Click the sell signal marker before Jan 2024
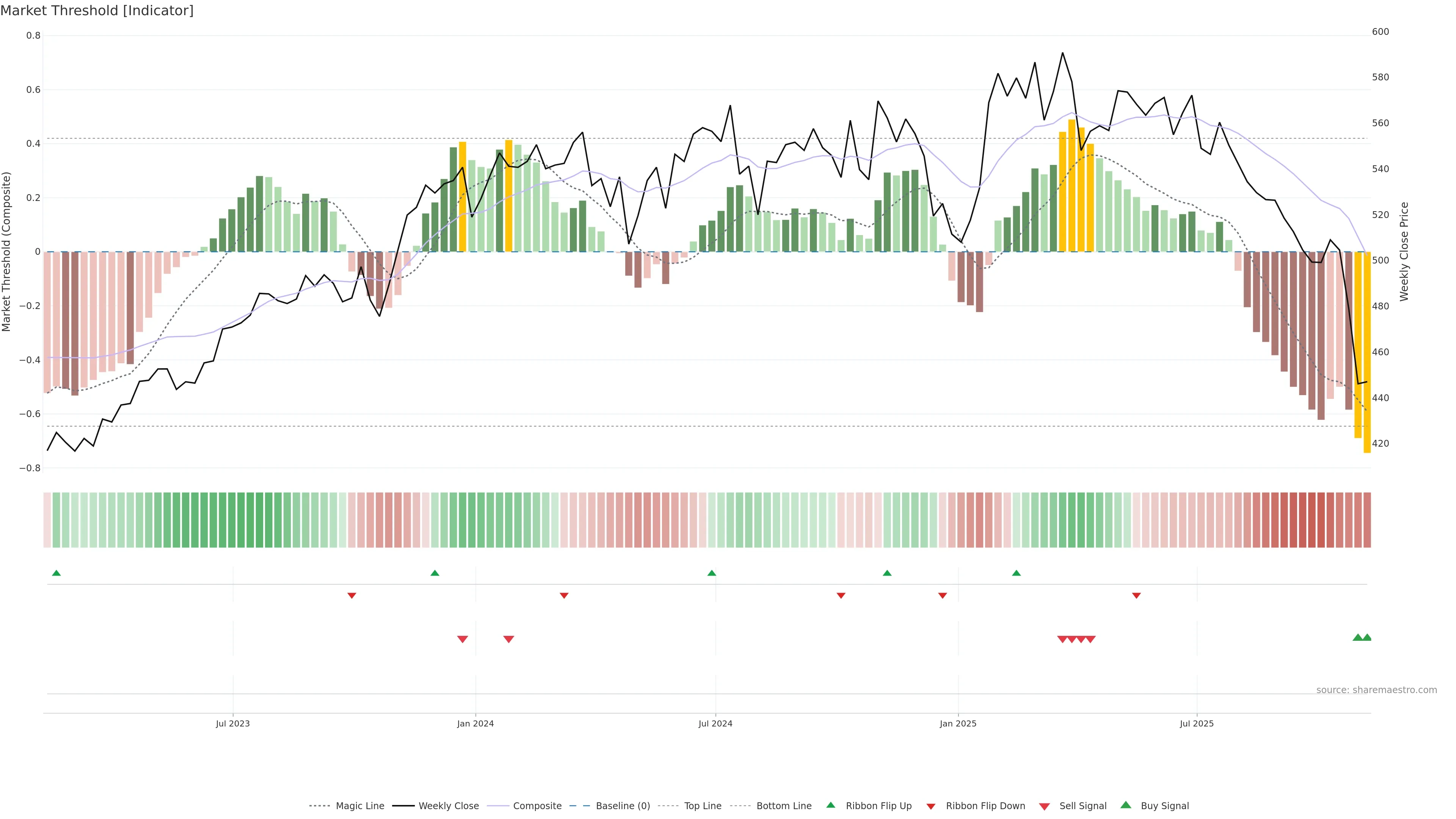The image size is (1456, 819). coord(462,639)
